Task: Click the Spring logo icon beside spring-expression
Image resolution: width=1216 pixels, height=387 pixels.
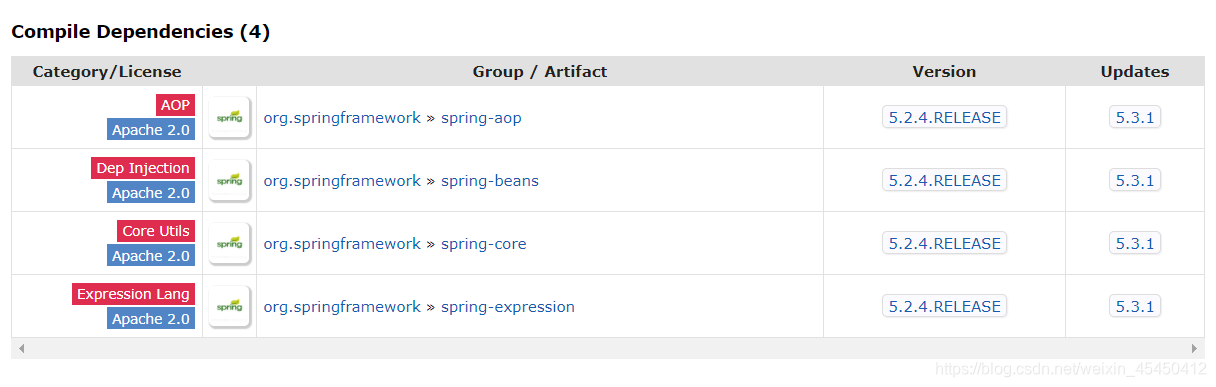Action: click(x=229, y=306)
